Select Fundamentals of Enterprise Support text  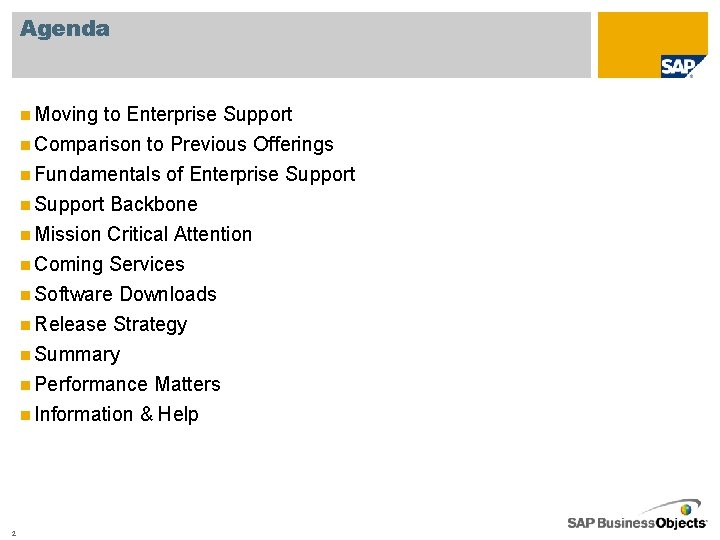tap(194, 174)
